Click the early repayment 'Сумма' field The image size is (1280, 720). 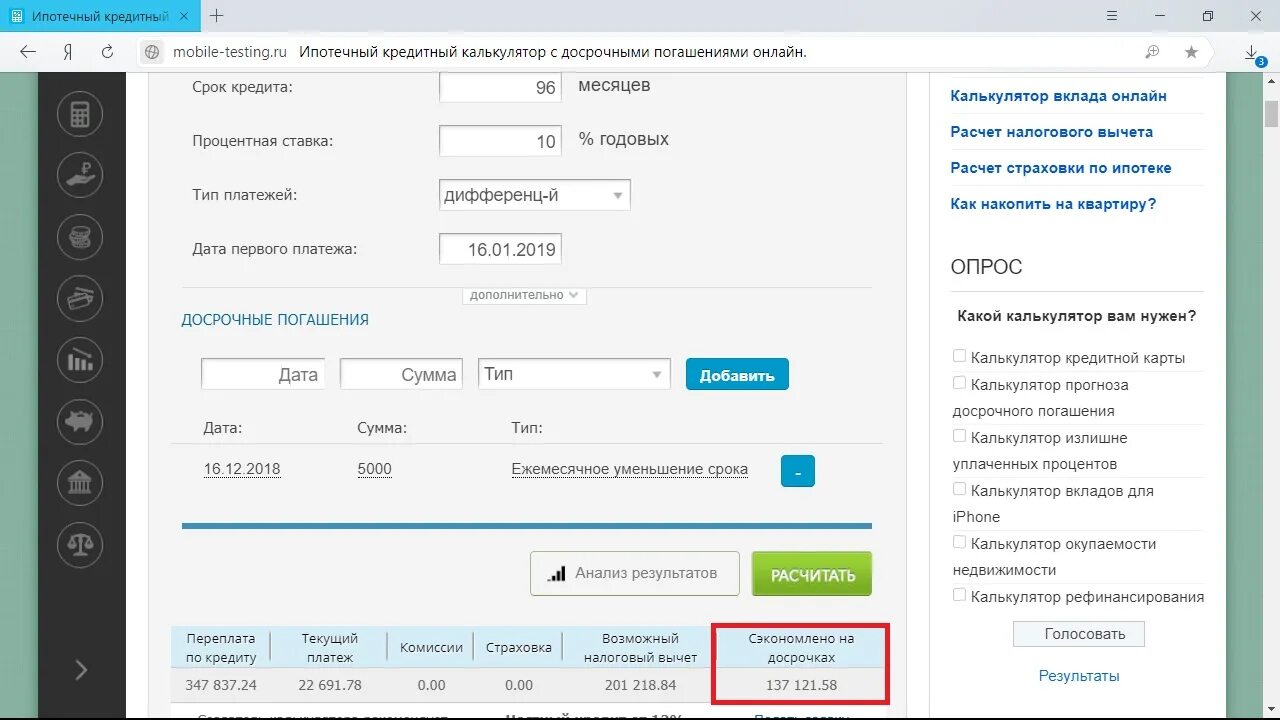click(401, 374)
